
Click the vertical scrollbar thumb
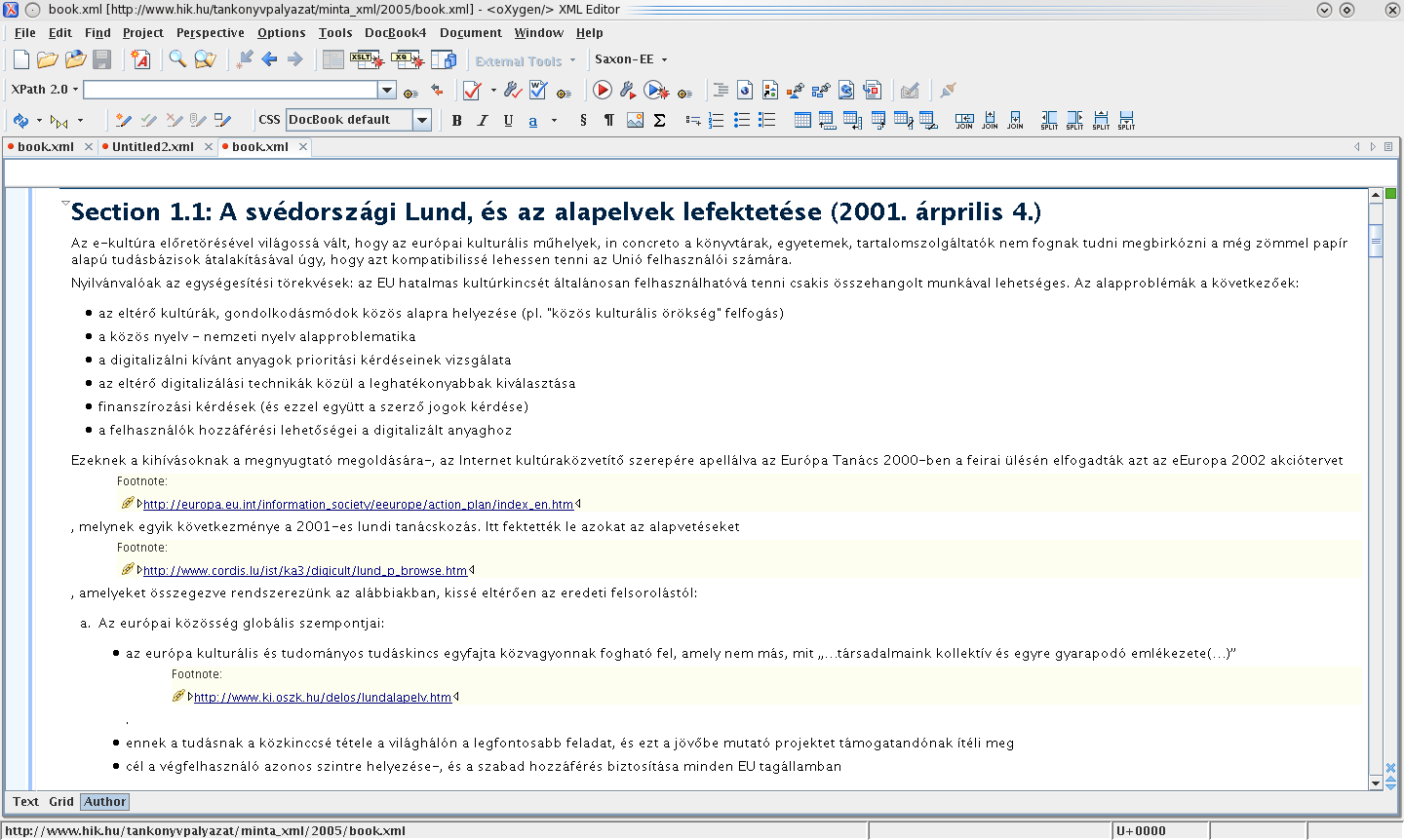[1376, 240]
